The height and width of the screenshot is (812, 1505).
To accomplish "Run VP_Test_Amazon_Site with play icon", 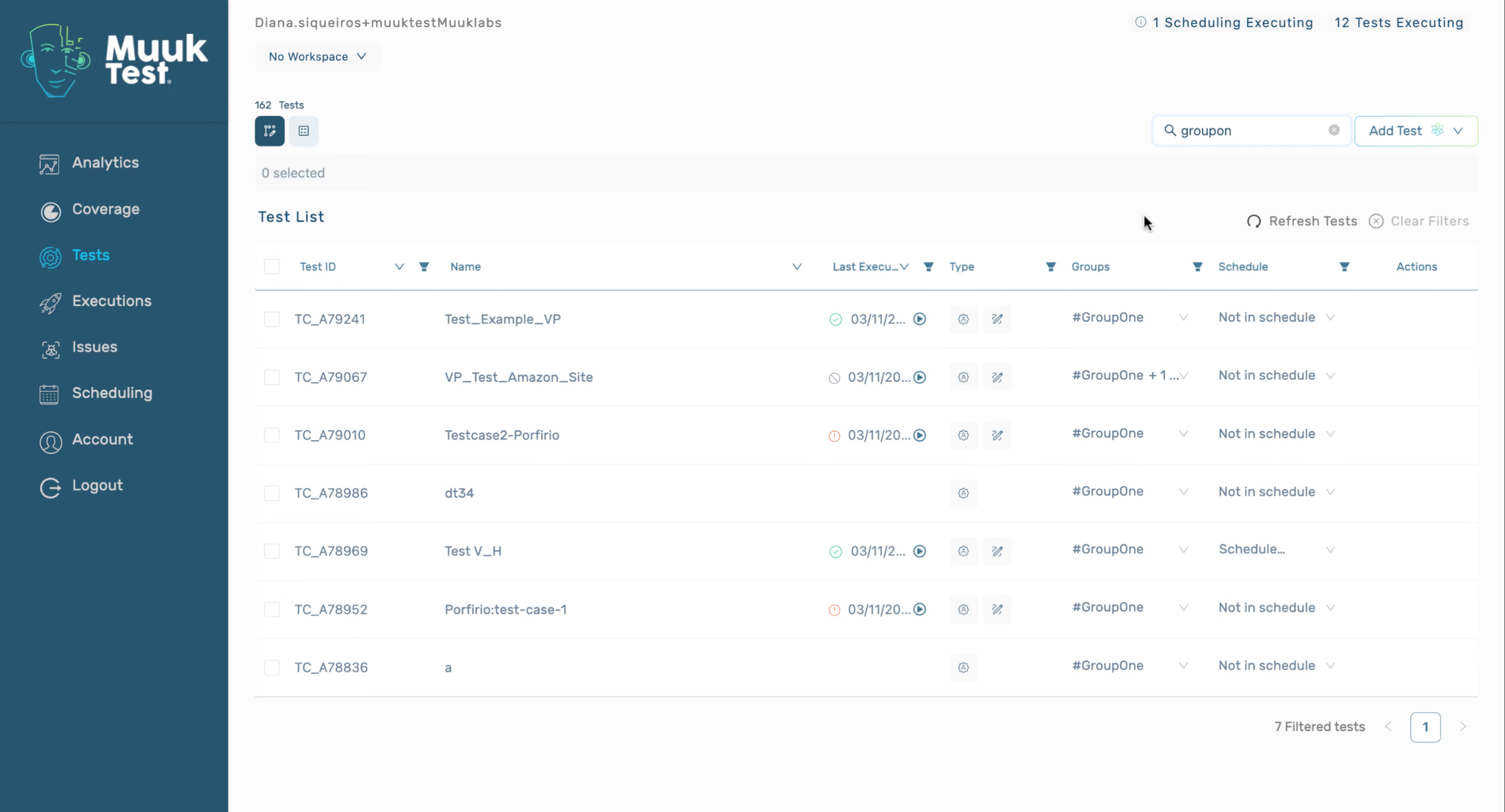I will pyautogui.click(x=920, y=377).
